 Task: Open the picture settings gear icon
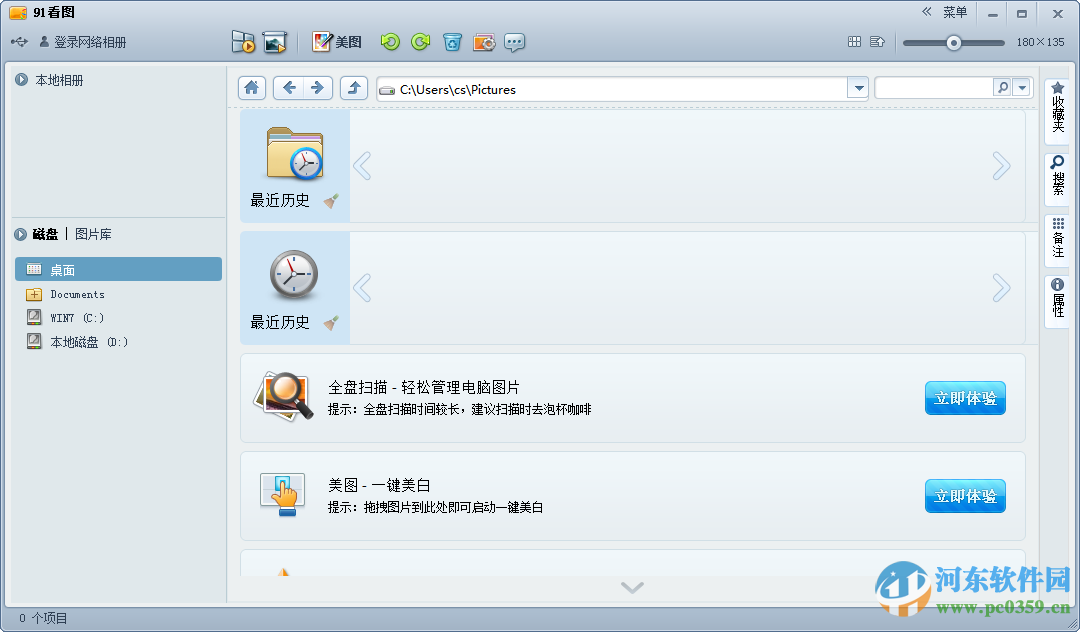click(484, 42)
